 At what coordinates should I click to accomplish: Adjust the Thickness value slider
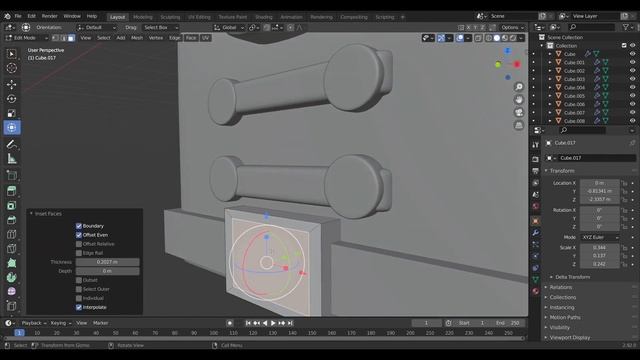(108, 262)
